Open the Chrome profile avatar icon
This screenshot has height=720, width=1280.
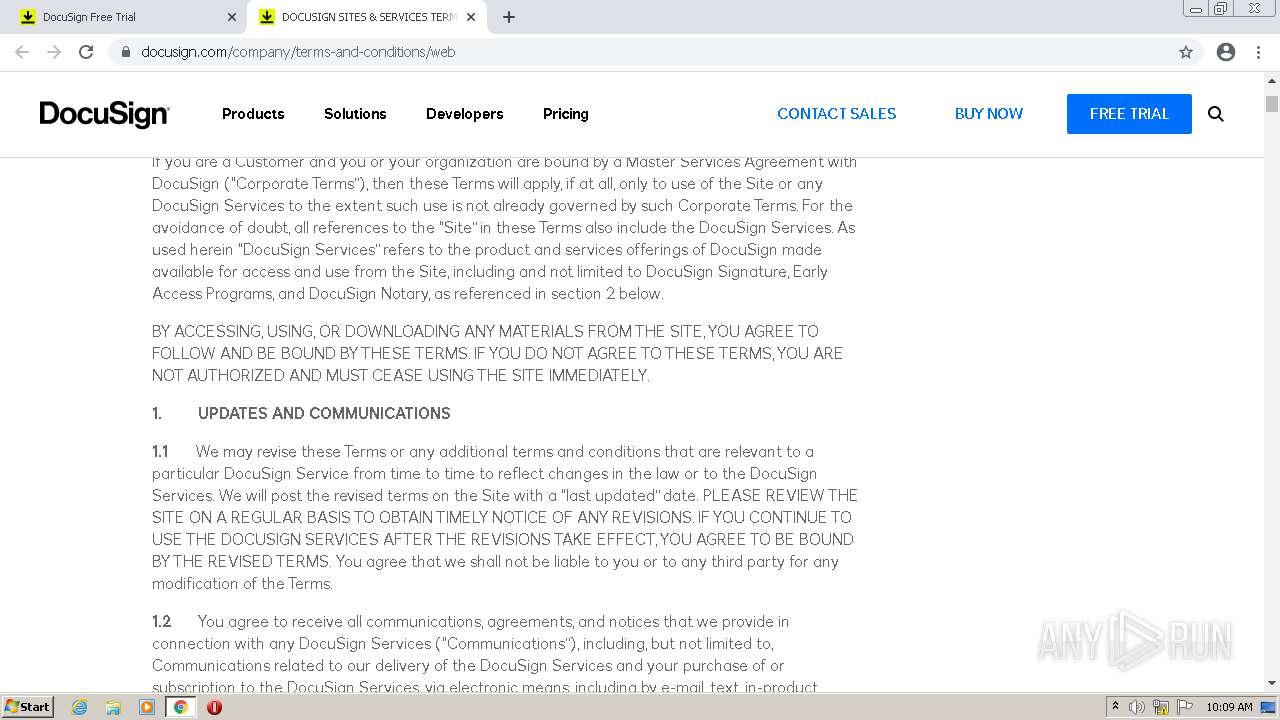(x=1226, y=52)
